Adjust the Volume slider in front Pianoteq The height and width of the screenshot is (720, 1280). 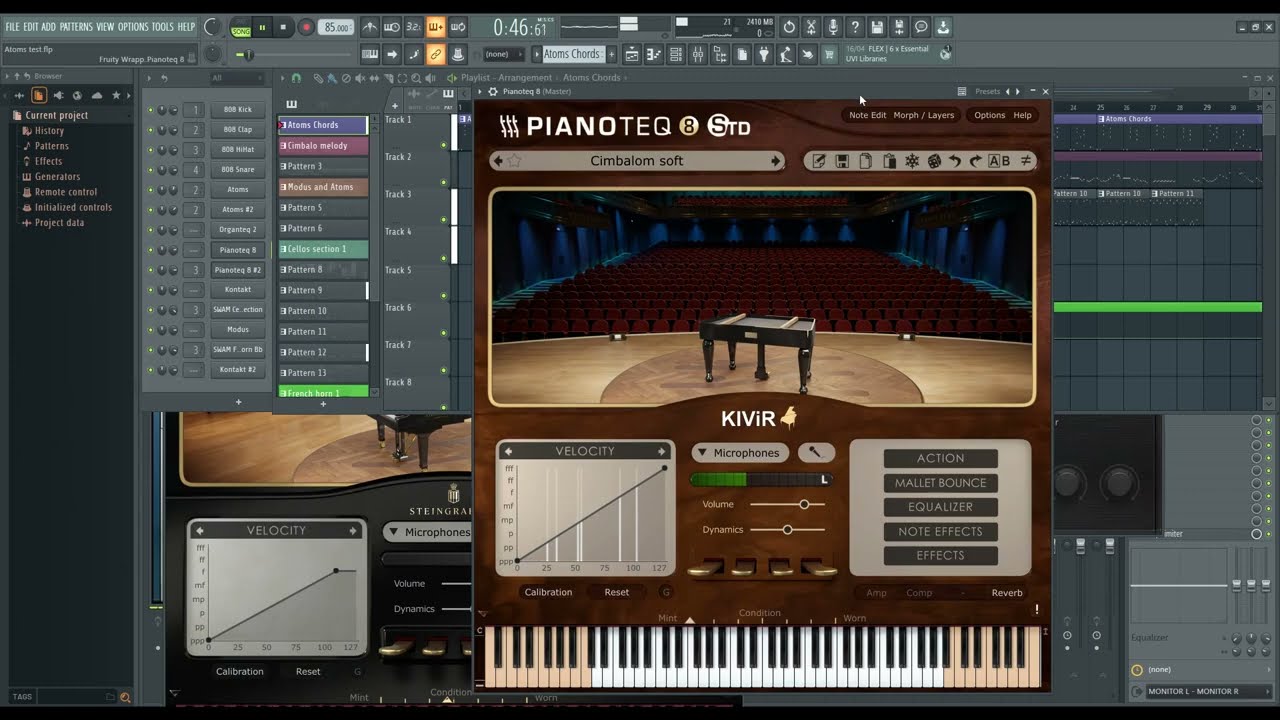point(788,505)
